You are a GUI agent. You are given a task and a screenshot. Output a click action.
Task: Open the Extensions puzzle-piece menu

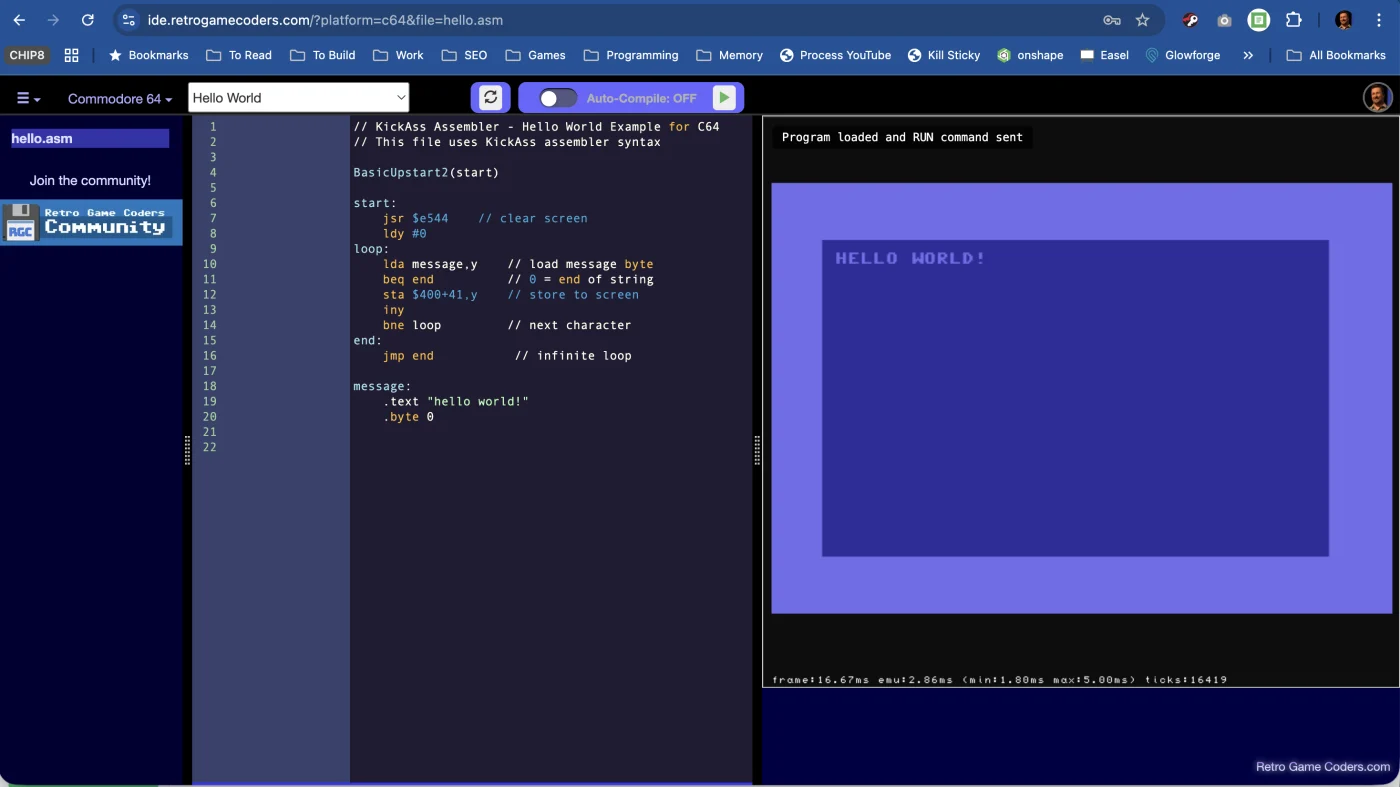coord(1293,20)
